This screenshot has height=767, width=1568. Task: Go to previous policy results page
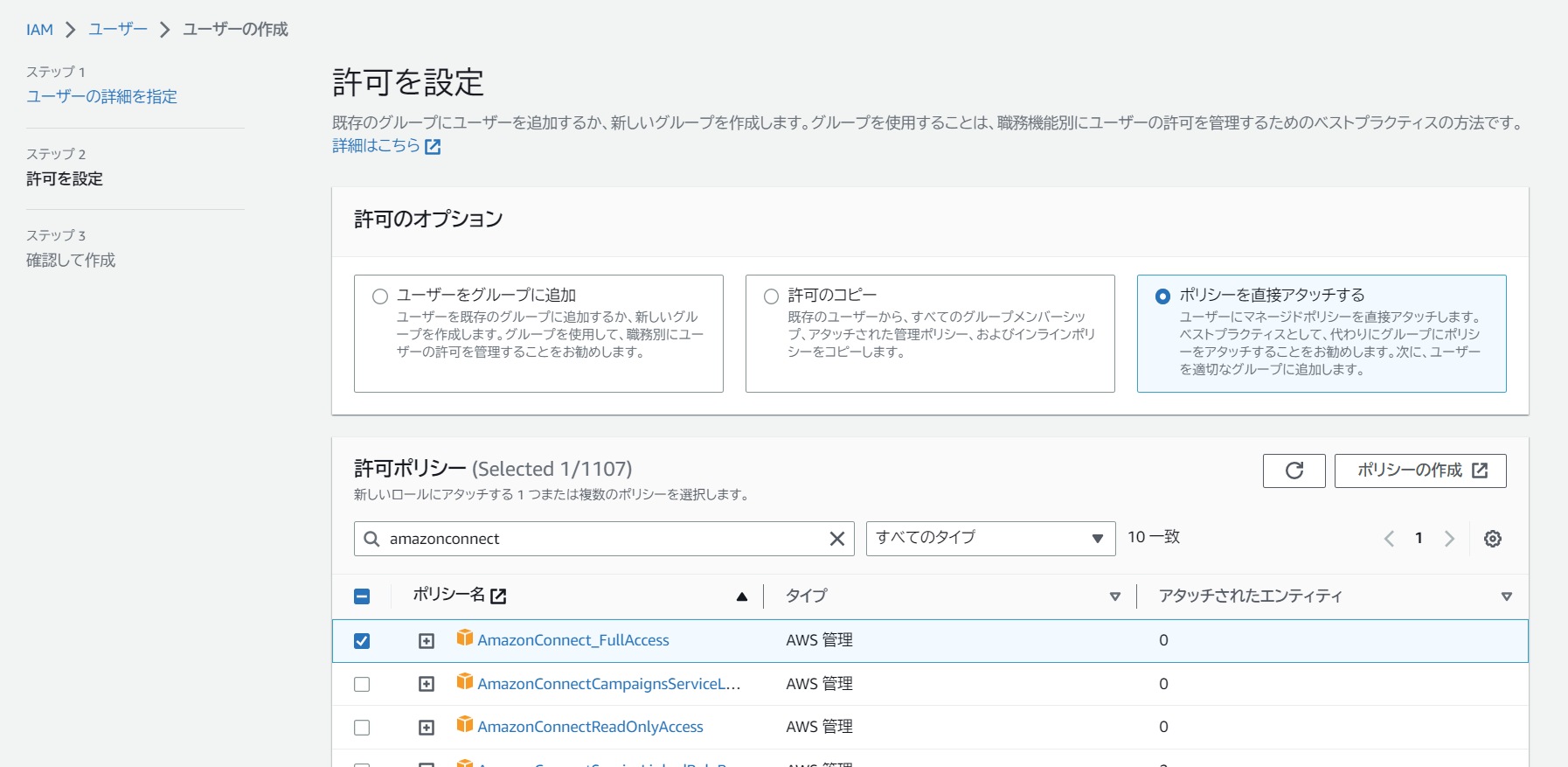pyautogui.click(x=1389, y=539)
